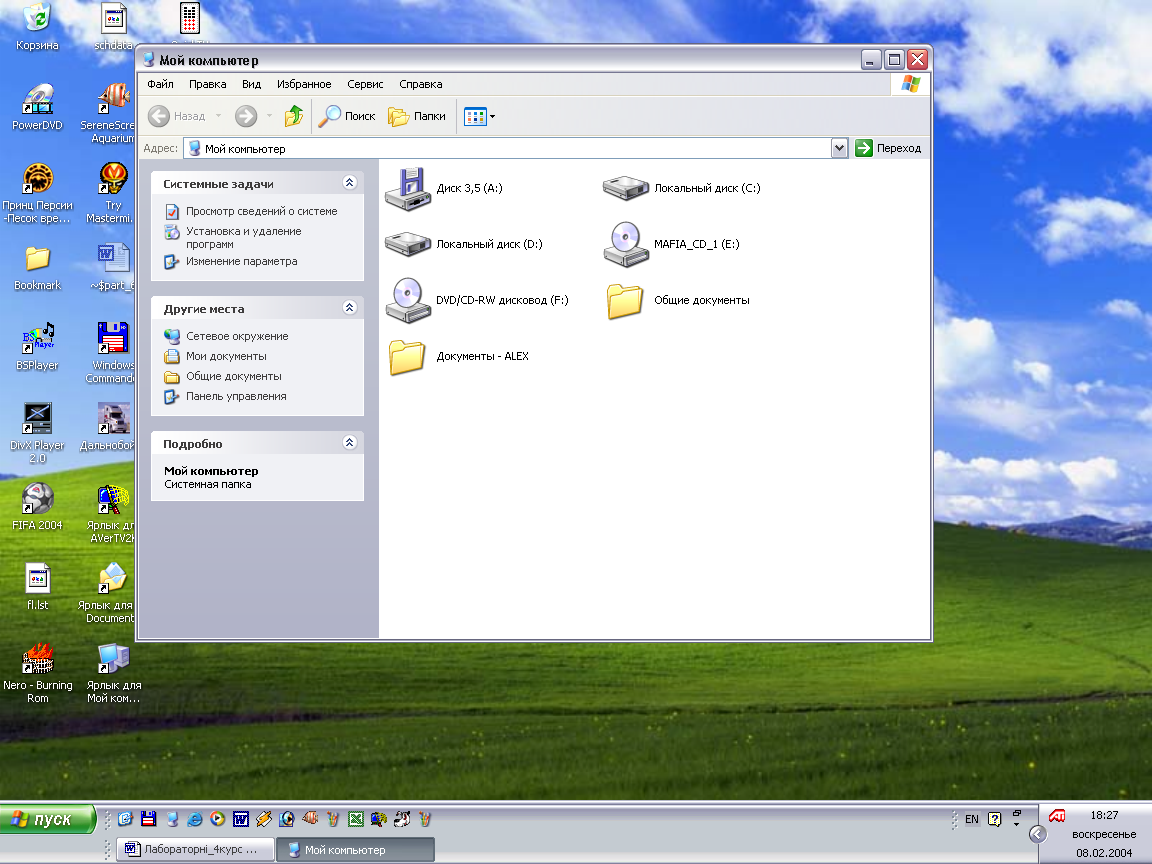Screen dimensions: 1152x864
Task: Select the Общие документы folder in file pane
Action: tap(626, 300)
